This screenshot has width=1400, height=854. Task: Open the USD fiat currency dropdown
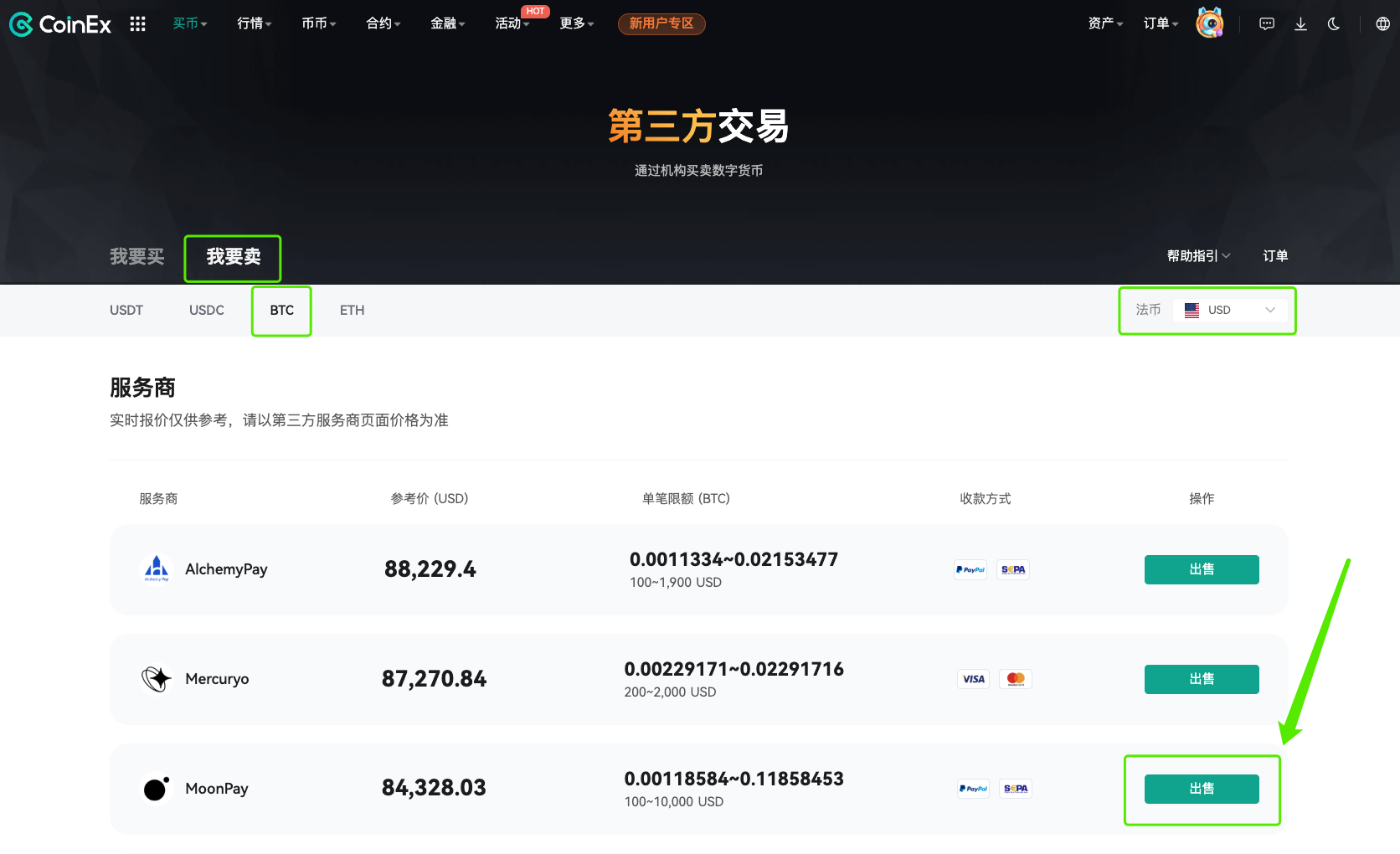click(x=1230, y=310)
